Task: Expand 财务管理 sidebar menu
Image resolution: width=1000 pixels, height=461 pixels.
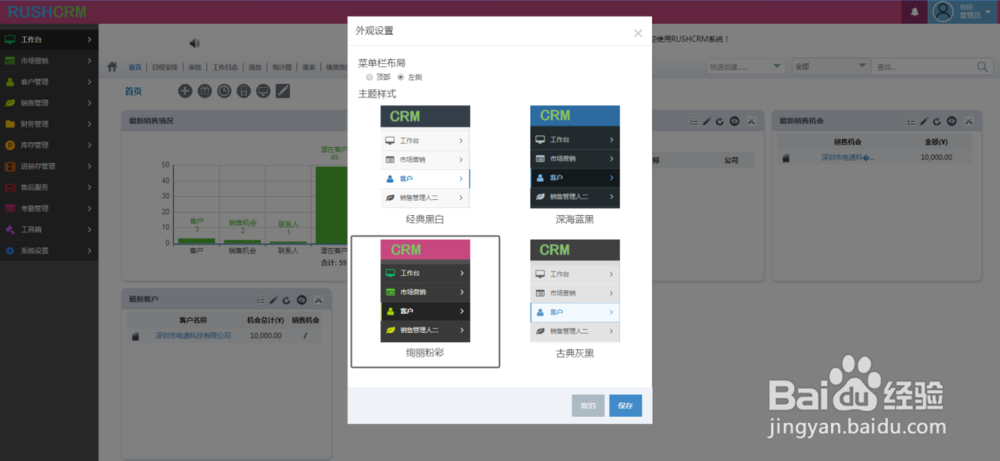Action: pyautogui.click(x=49, y=124)
